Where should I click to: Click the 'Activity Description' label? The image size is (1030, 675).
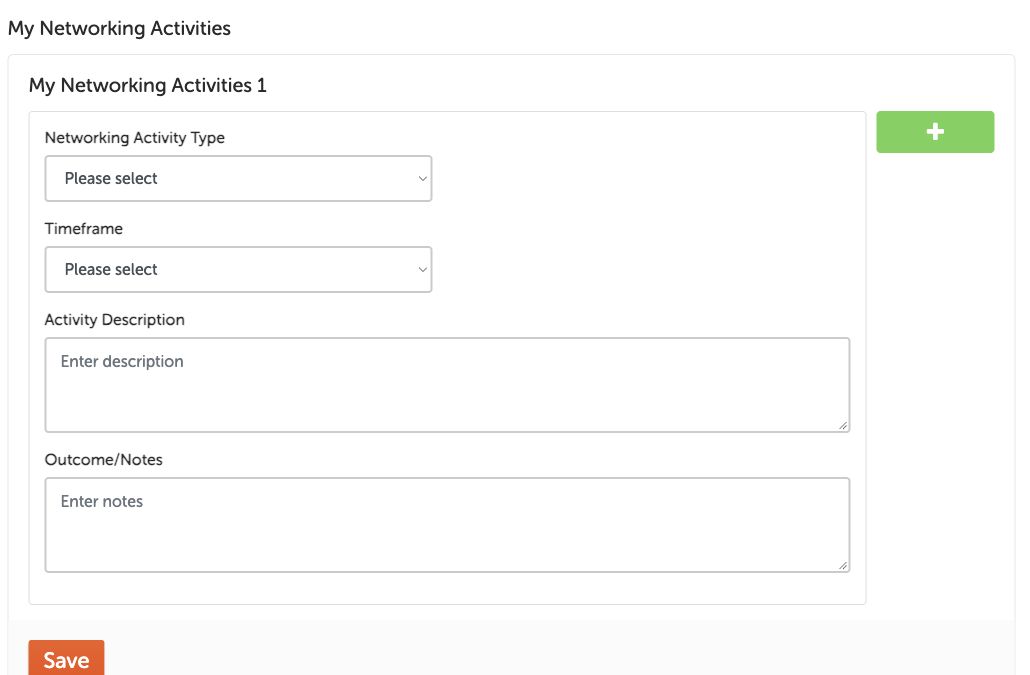click(114, 320)
